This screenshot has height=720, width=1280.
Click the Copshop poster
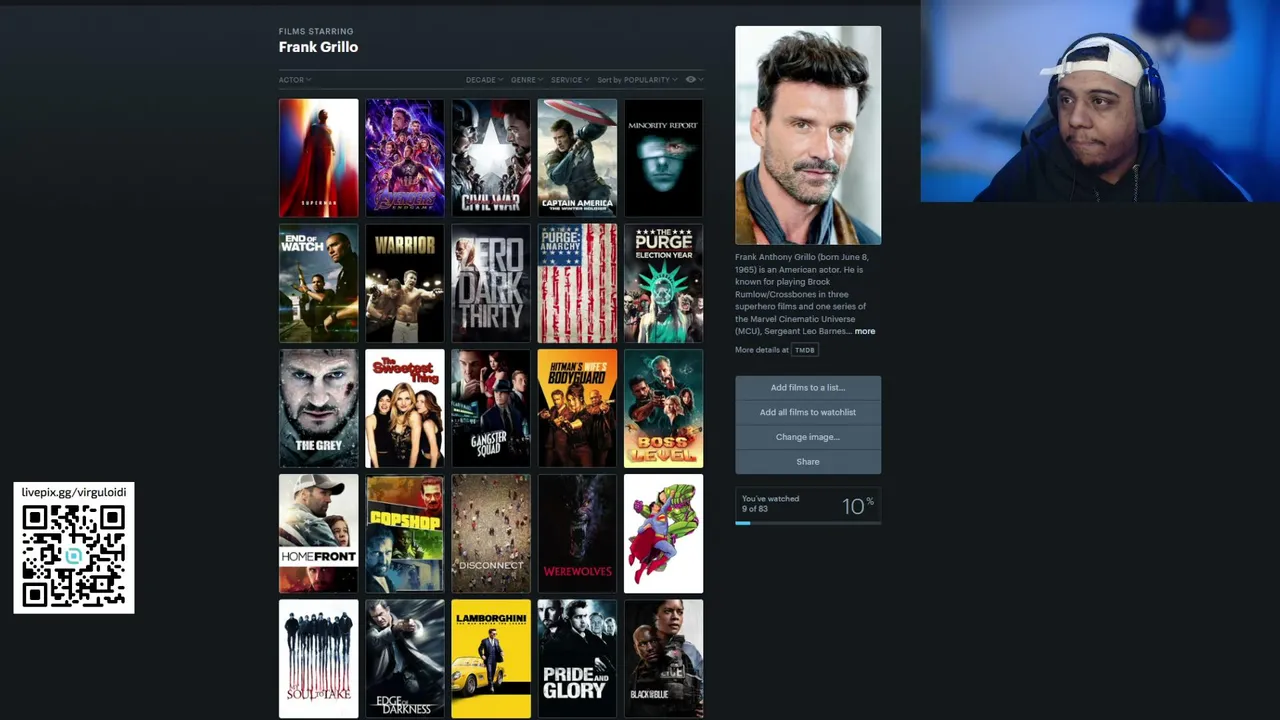point(405,534)
